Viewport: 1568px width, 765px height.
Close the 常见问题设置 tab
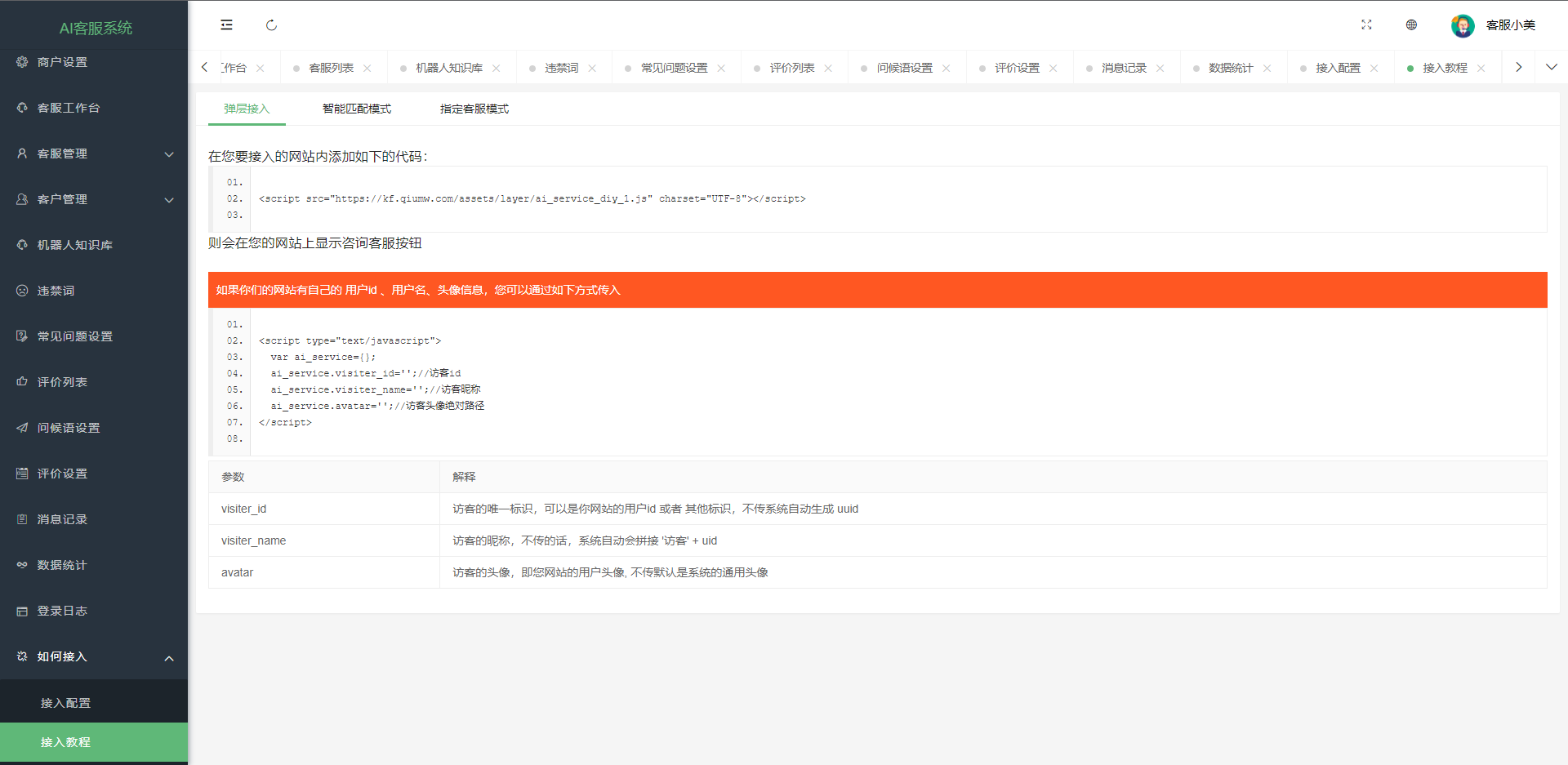point(721,69)
